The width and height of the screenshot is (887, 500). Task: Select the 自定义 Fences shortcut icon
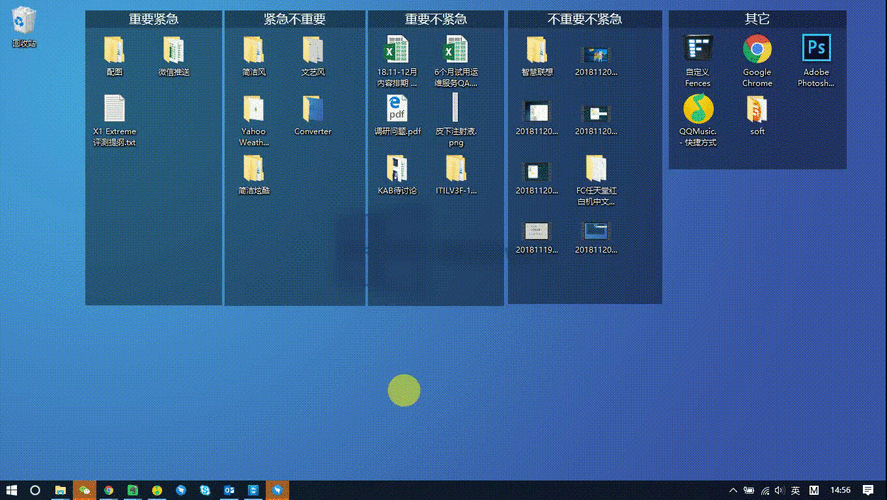tap(698, 49)
